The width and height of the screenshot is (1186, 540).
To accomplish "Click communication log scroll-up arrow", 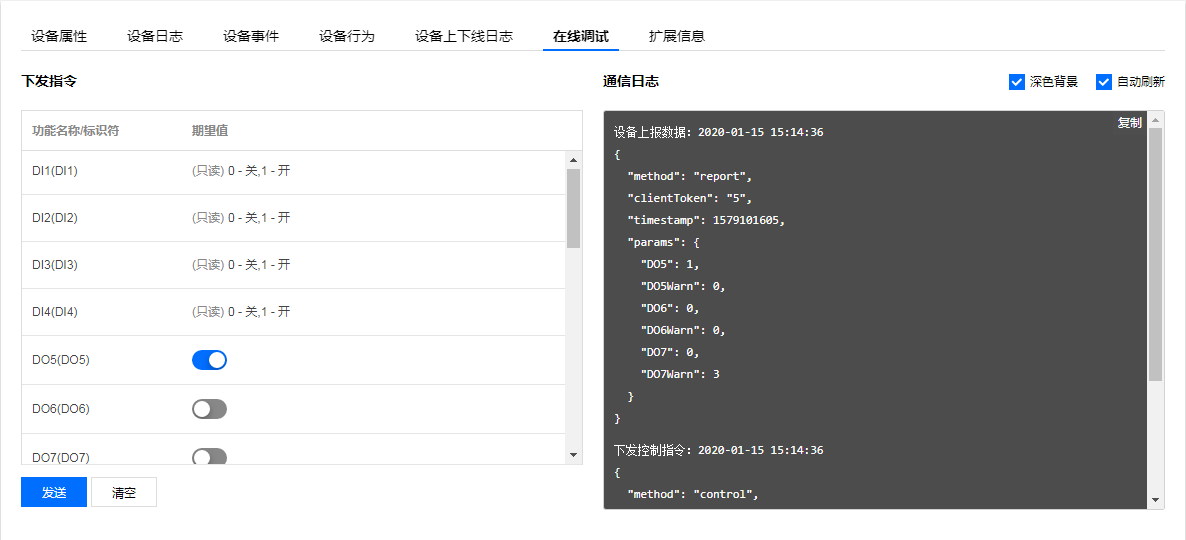I will coord(1155,120).
